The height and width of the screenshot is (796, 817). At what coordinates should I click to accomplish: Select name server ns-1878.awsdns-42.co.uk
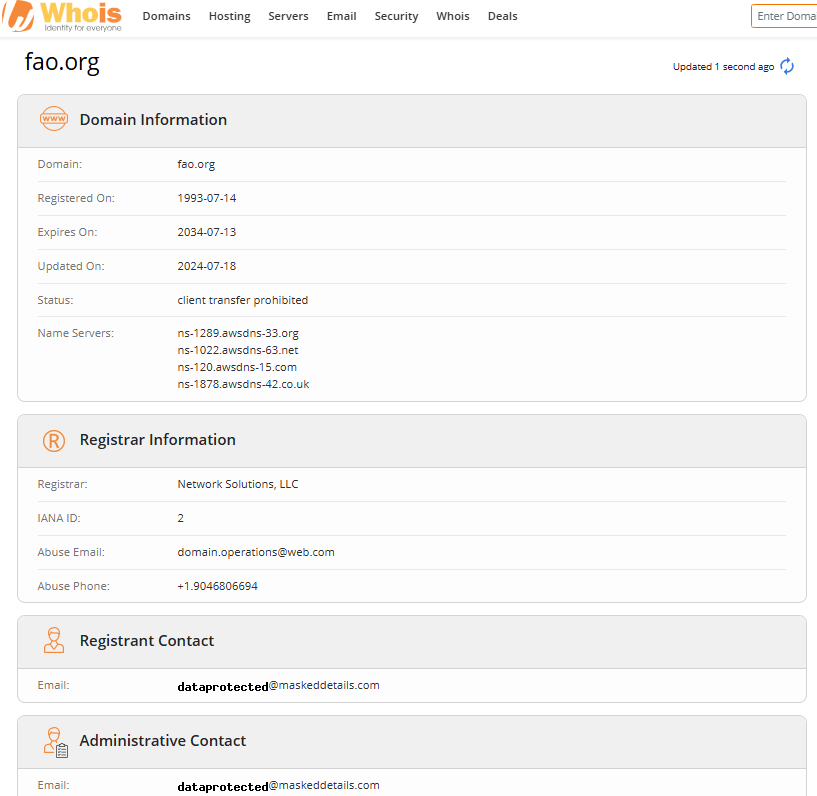click(243, 384)
